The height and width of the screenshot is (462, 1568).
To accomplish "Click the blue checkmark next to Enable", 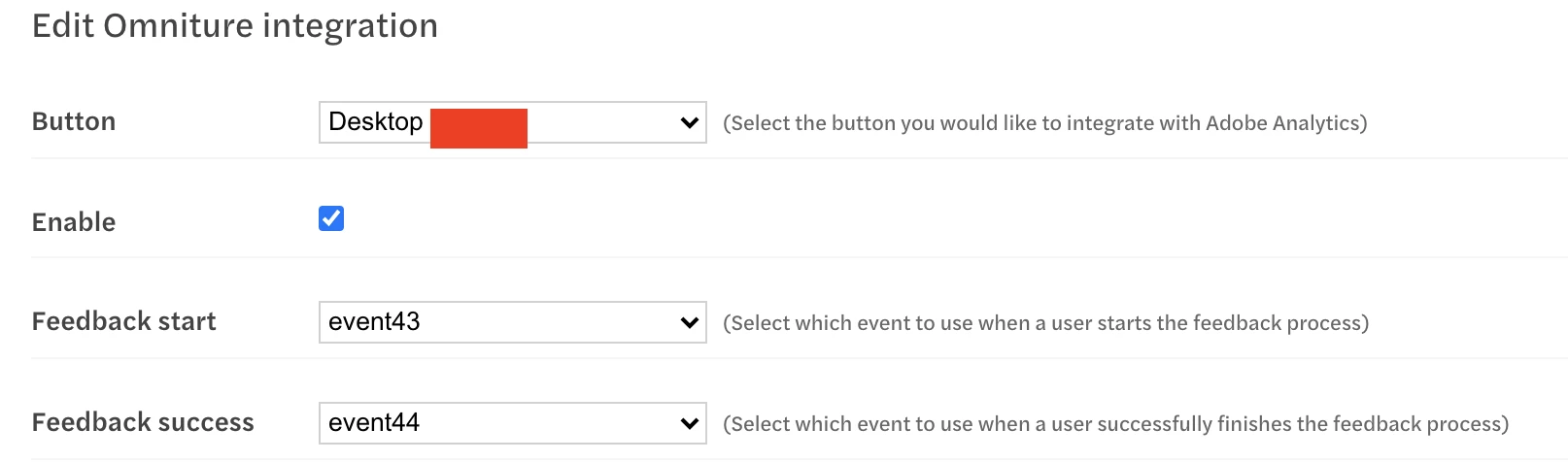I will (x=331, y=218).
